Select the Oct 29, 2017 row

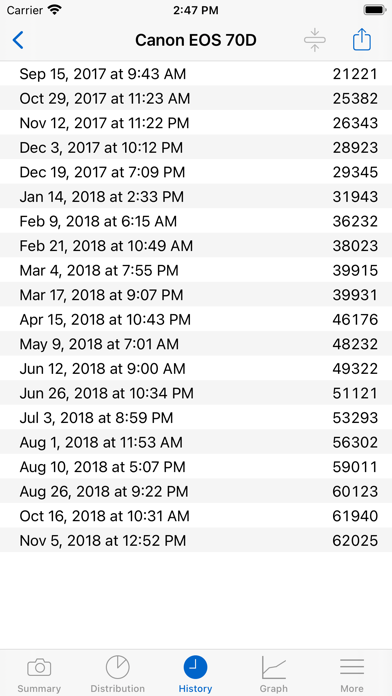(x=196, y=98)
